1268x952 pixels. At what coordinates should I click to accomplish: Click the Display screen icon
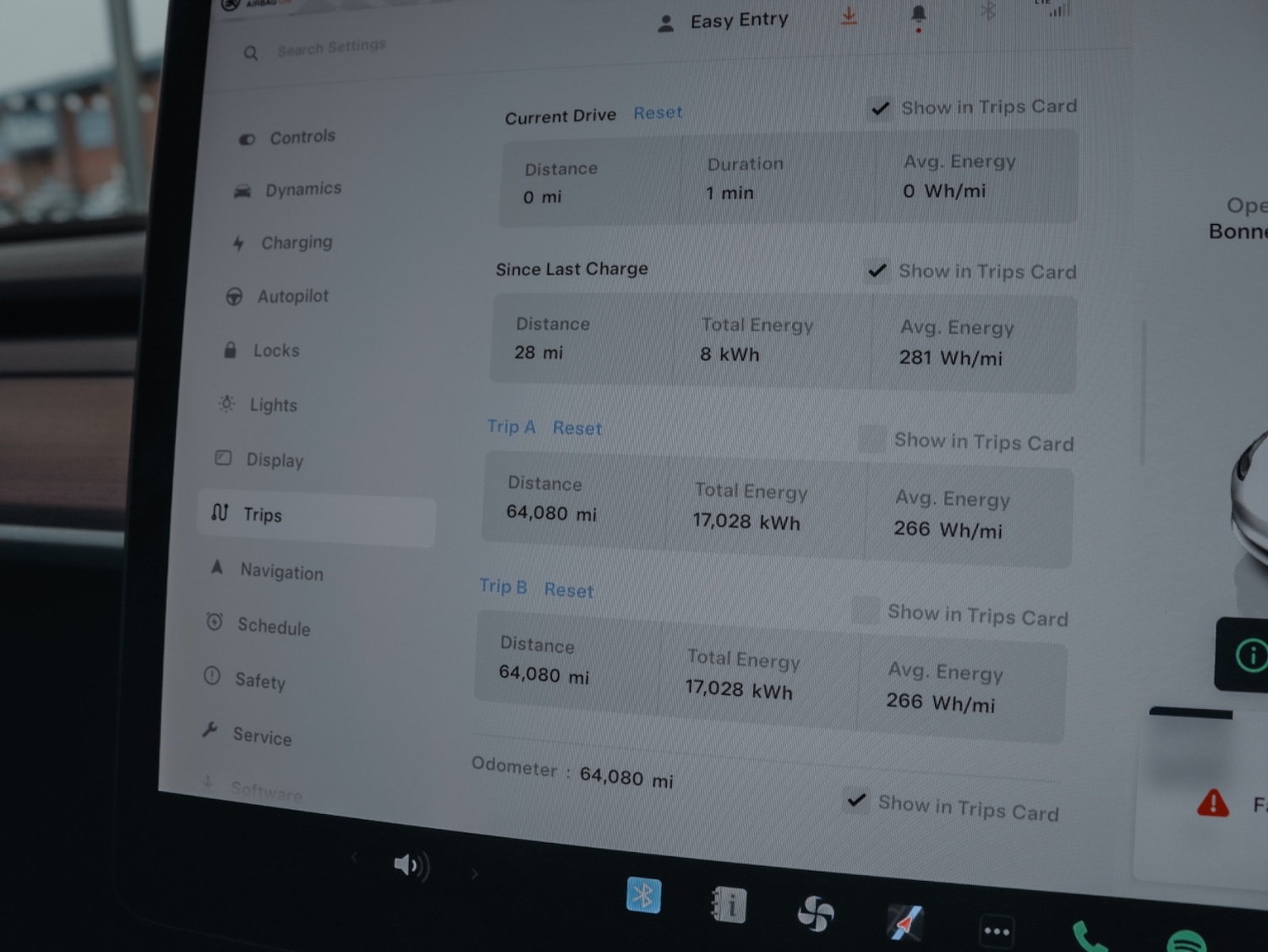[x=223, y=457]
